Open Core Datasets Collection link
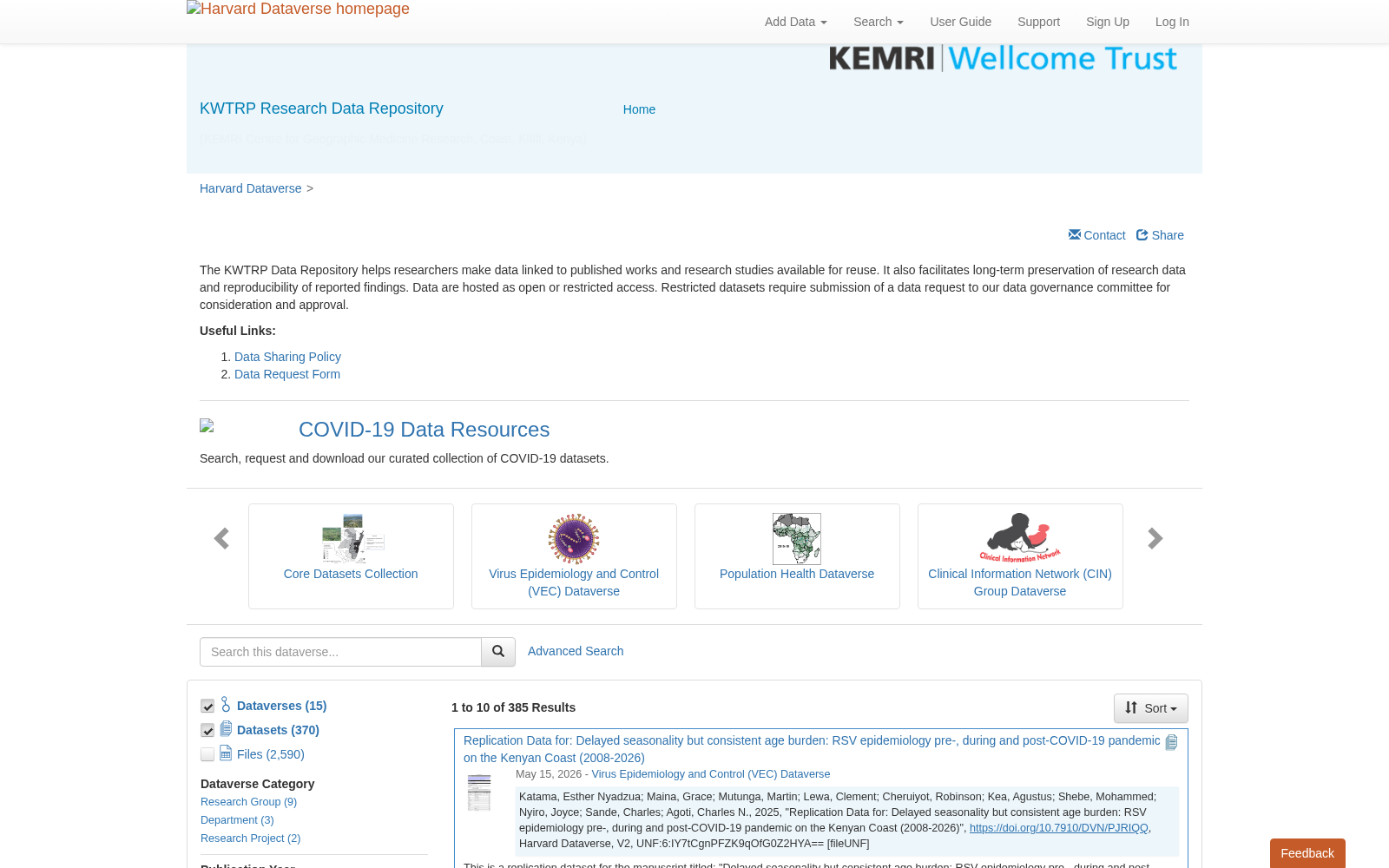Screen dimensions: 1389x868 (x=351, y=574)
